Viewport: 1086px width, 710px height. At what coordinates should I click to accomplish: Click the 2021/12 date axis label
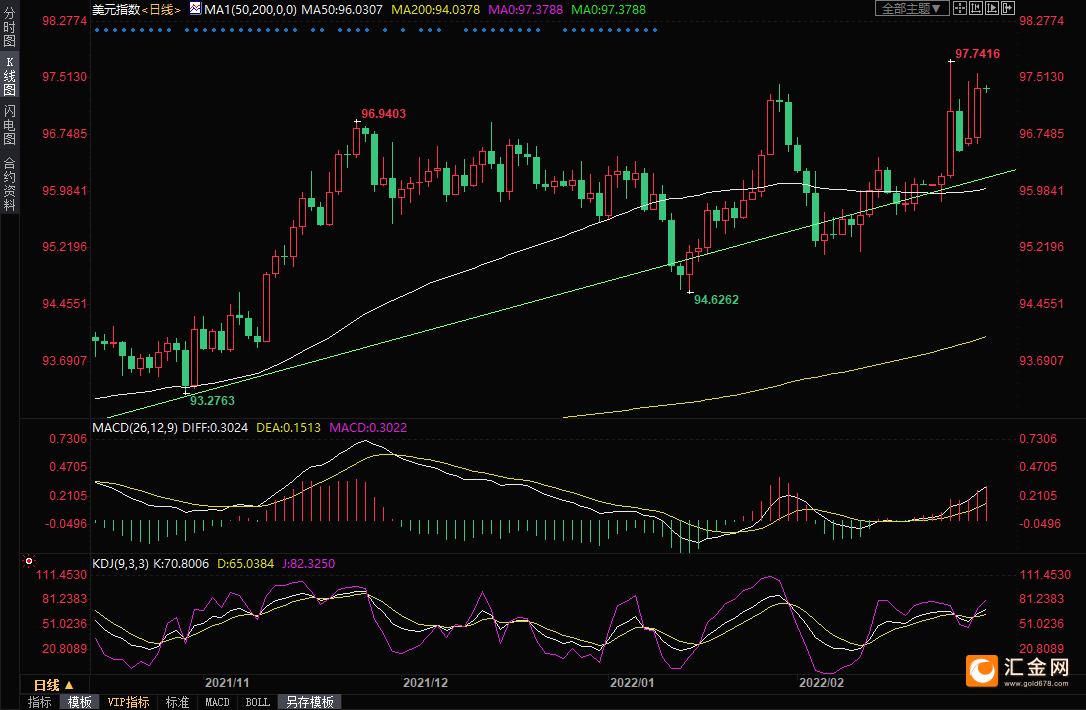(x=425, y=682)
